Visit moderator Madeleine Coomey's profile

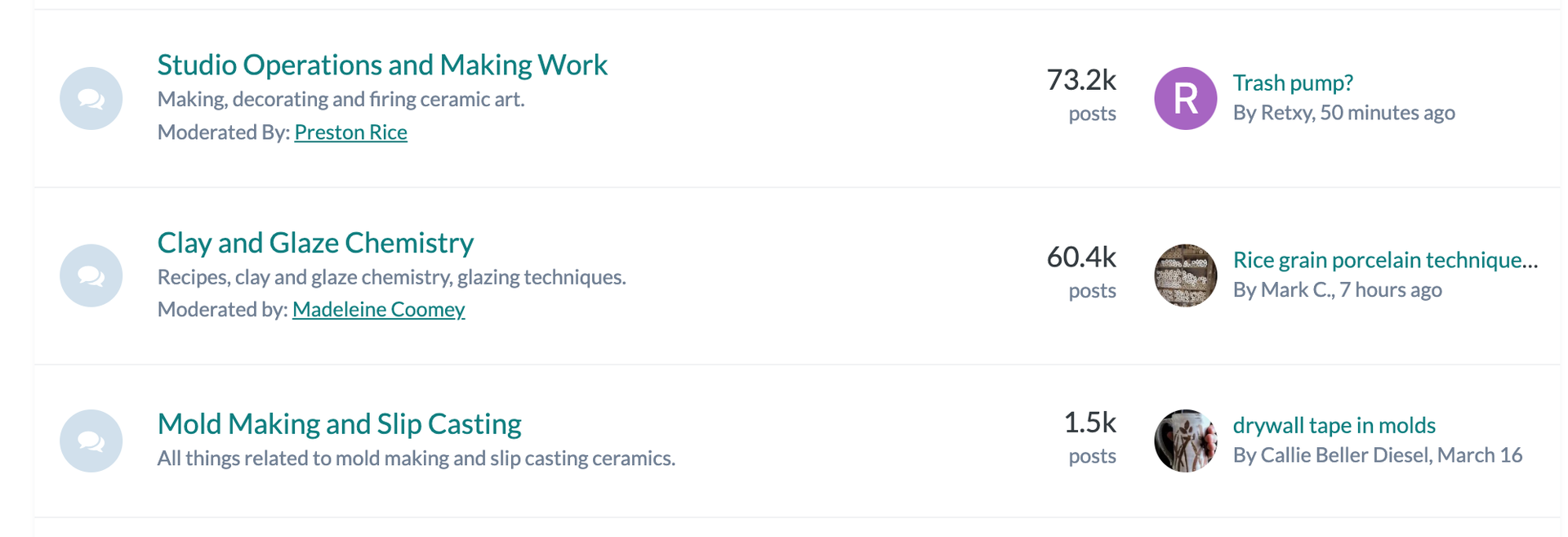pos(378,309)
